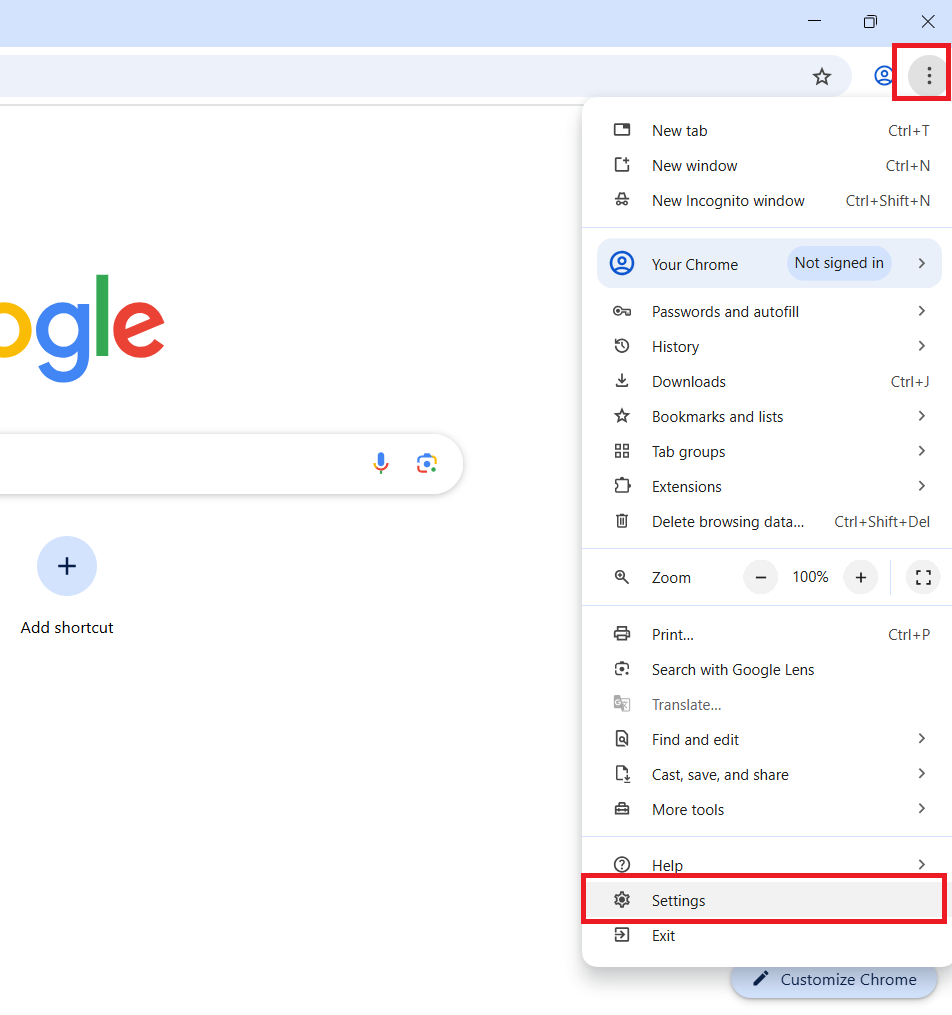Expand Passwords and autofill submenu arrow
Screen dimensions: 952x1015
coord(922,311)
